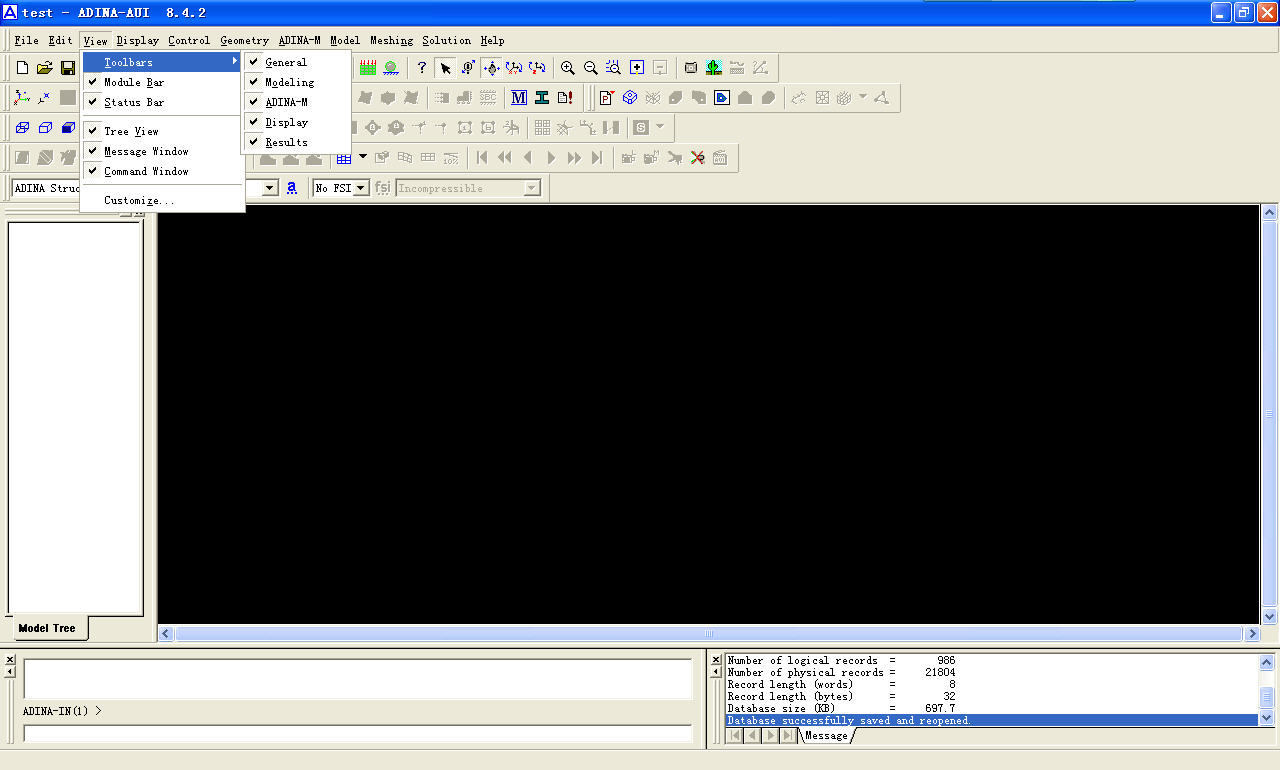Click the down arrow of the message scrollbar
This screenshot has height=770, width=1280.
(1267, 718)
